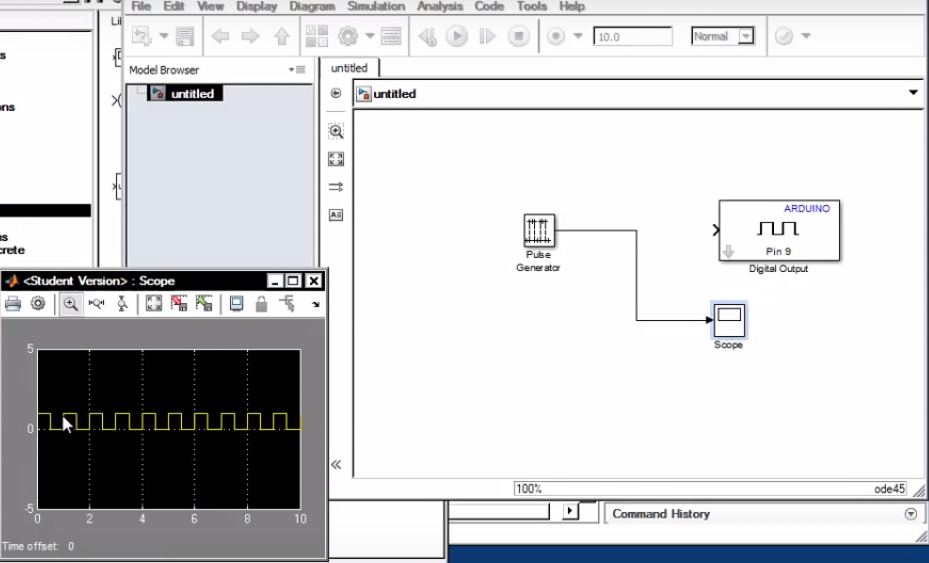The height and width of the screenshot is (563, 929).
Task: Click the simulation stop time field
Action: pyautogui.click(x=632, y=37)
